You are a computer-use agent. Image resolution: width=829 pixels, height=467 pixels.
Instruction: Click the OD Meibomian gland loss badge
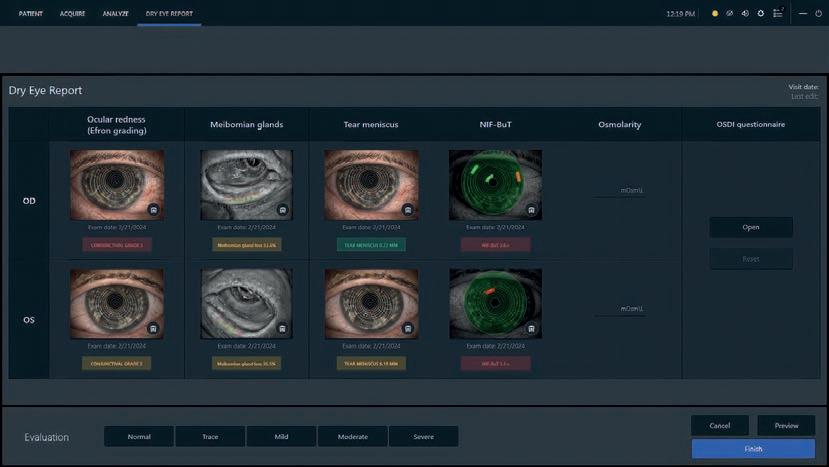tap(246, 245)
